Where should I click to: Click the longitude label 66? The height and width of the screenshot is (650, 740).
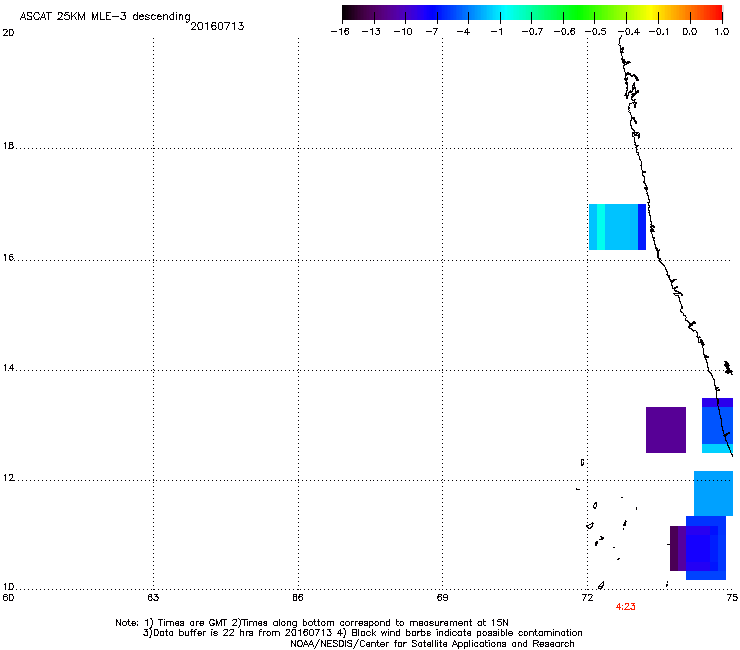298,598
